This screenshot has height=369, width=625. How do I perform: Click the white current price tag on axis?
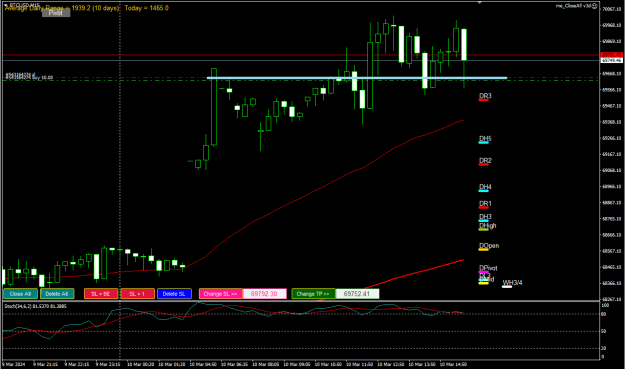click(x=611, y=60)
